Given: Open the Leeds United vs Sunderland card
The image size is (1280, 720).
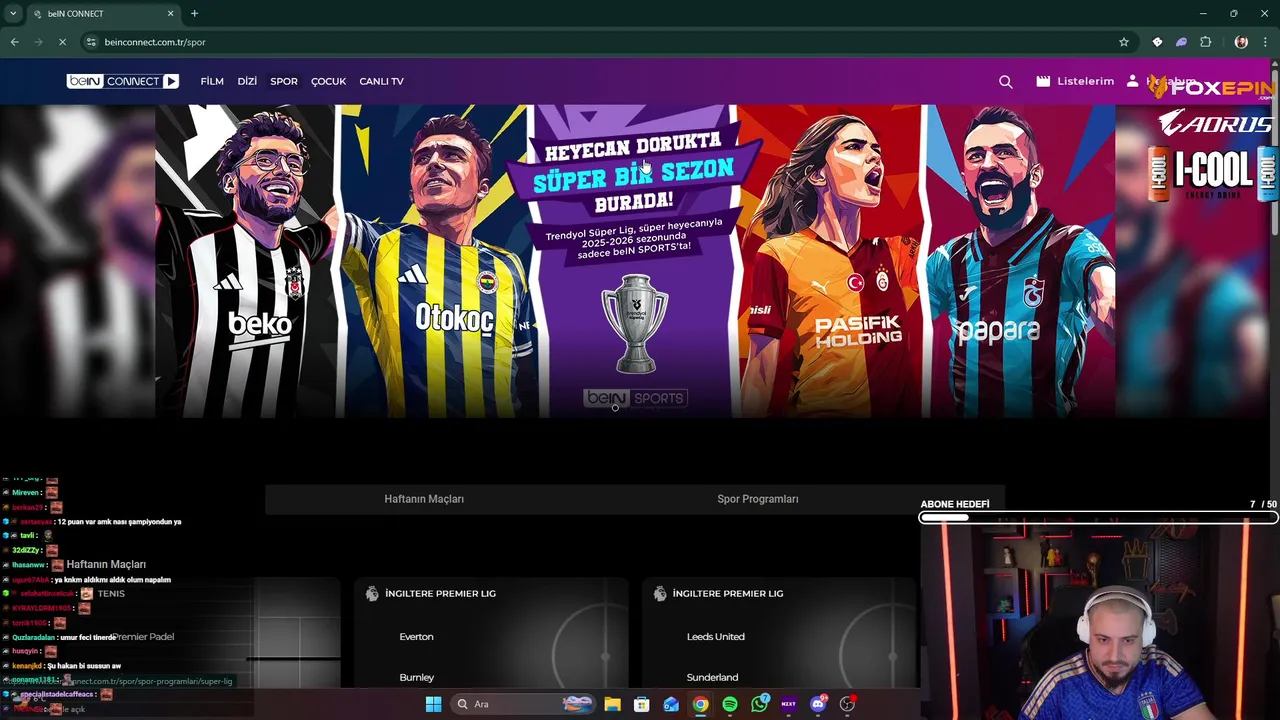Looking at the screenshot, I should point(779,633).
